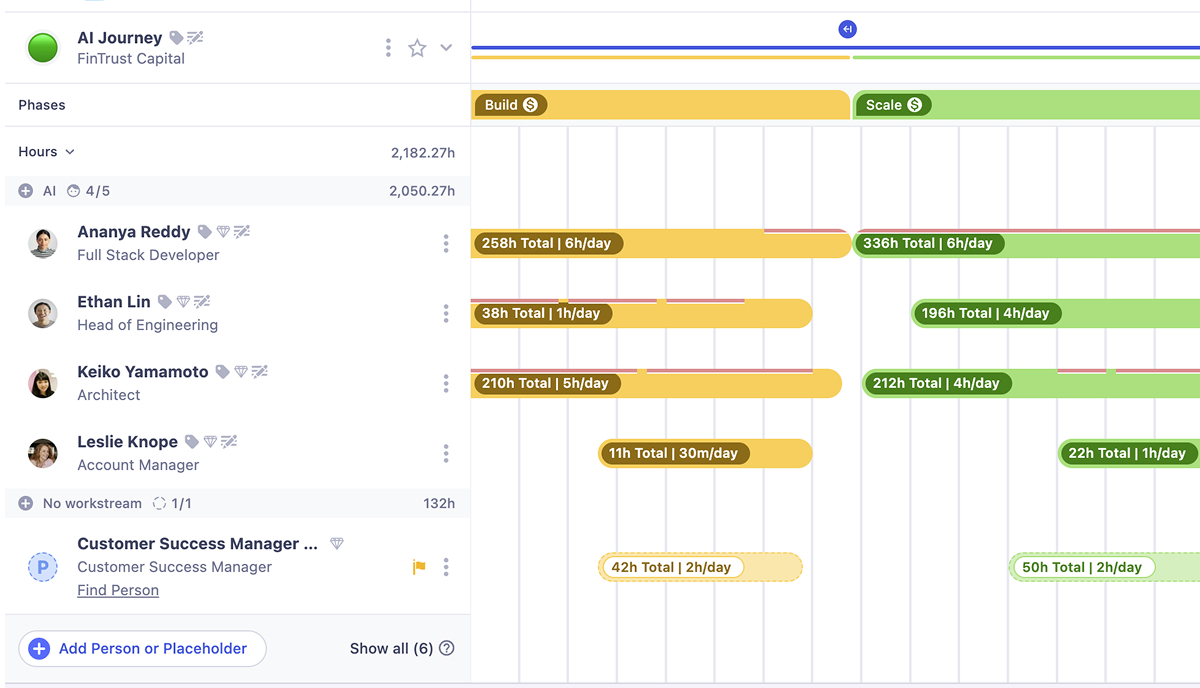Click the diamond icon next to Customer Success Manager
The image size is (1200, 688).
click(337, 544)
